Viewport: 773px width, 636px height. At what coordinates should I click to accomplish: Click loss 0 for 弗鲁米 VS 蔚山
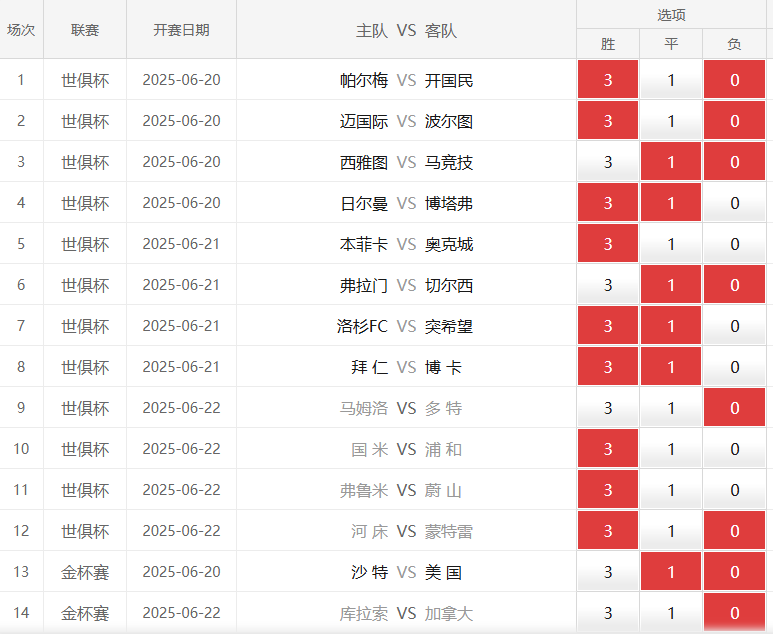coord(735,489)
